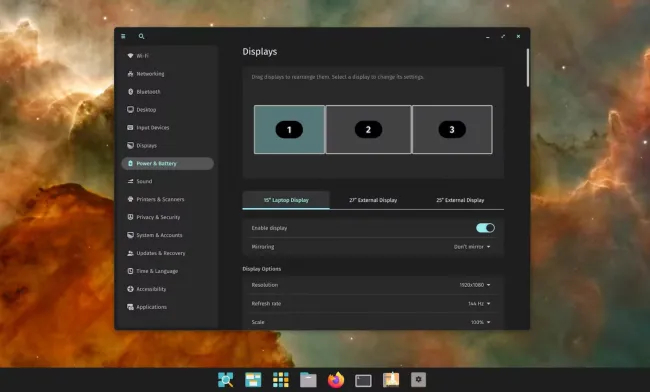Click the Displays page heading
This screenshot has width=650, height=392.
coord(260,52)
